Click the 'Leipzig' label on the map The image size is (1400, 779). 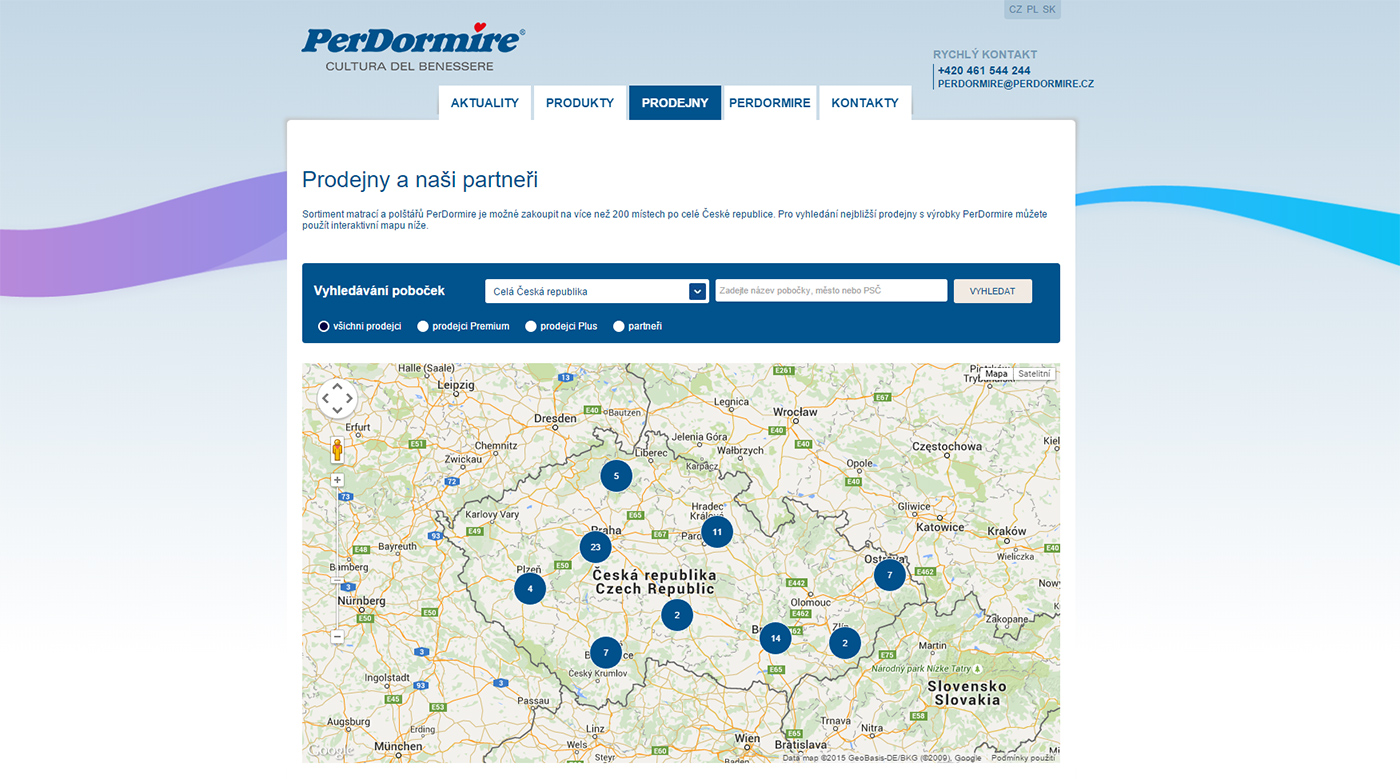(455, 385)
